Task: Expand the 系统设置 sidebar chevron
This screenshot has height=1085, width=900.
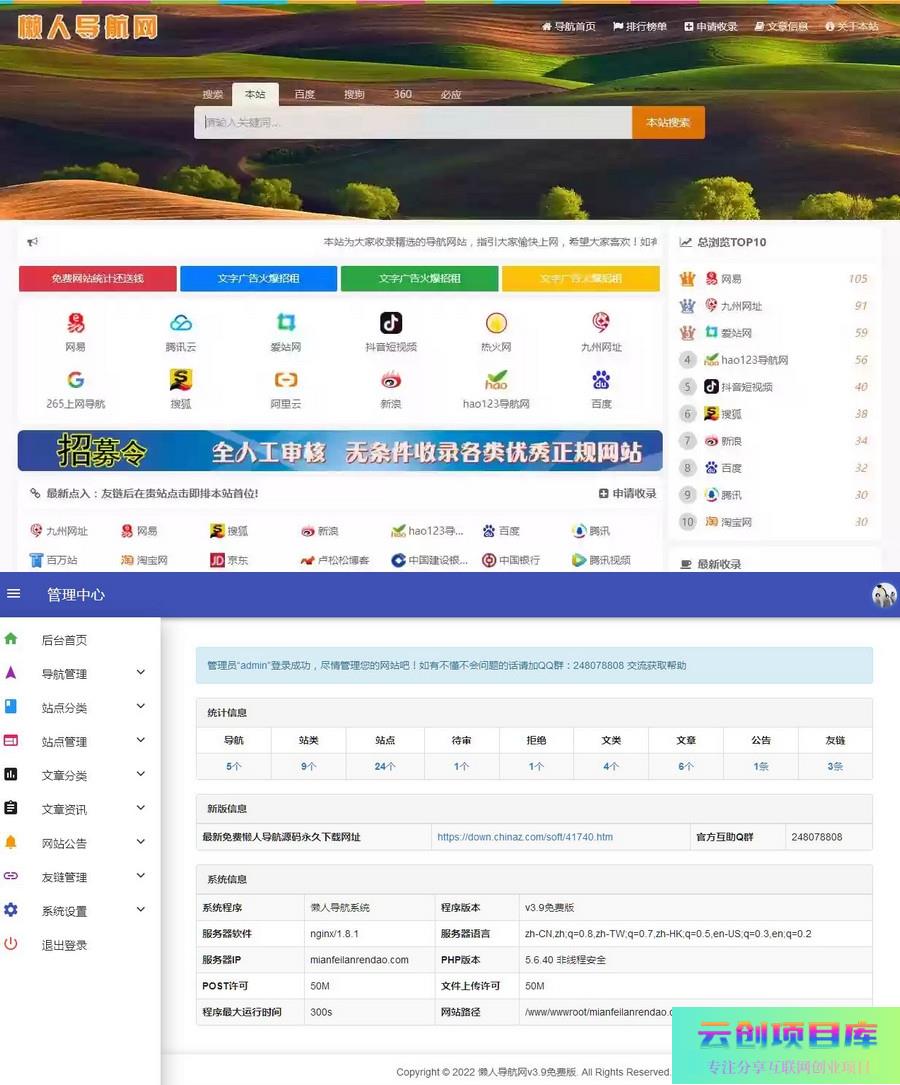Action: click(141, 910)
